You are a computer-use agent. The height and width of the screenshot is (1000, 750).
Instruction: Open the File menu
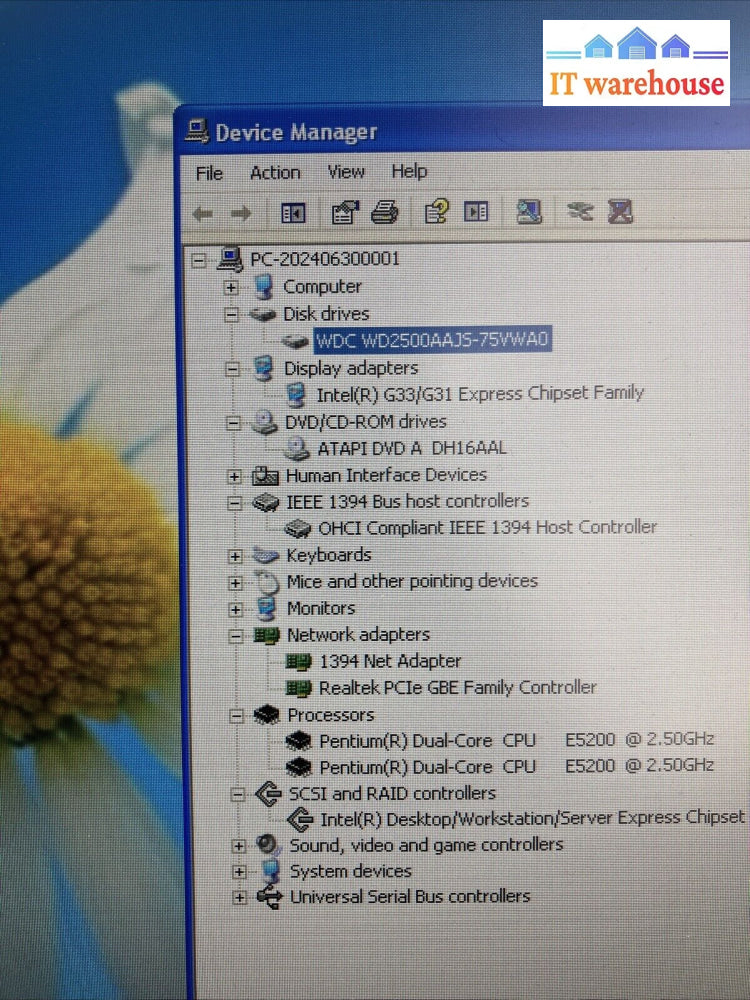point(209,173)
